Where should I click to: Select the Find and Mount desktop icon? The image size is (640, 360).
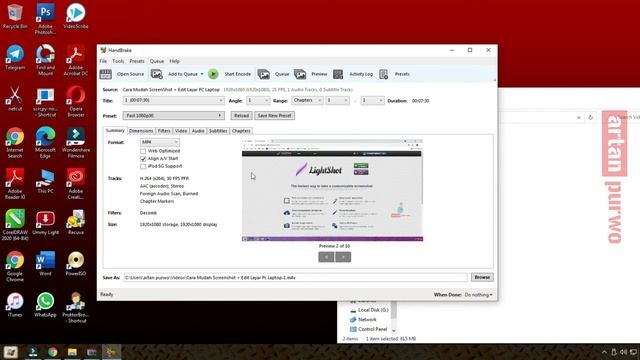[45, 60]
